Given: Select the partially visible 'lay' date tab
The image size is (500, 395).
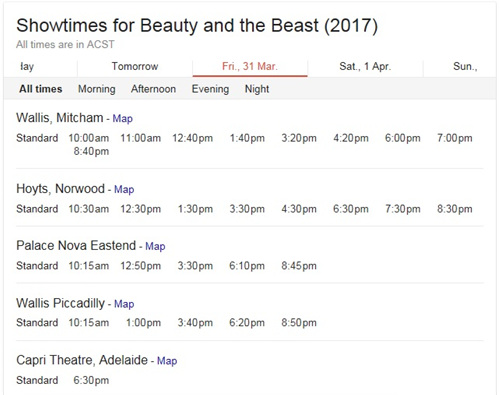Looking at the screenshot, I should coord(27,67).
